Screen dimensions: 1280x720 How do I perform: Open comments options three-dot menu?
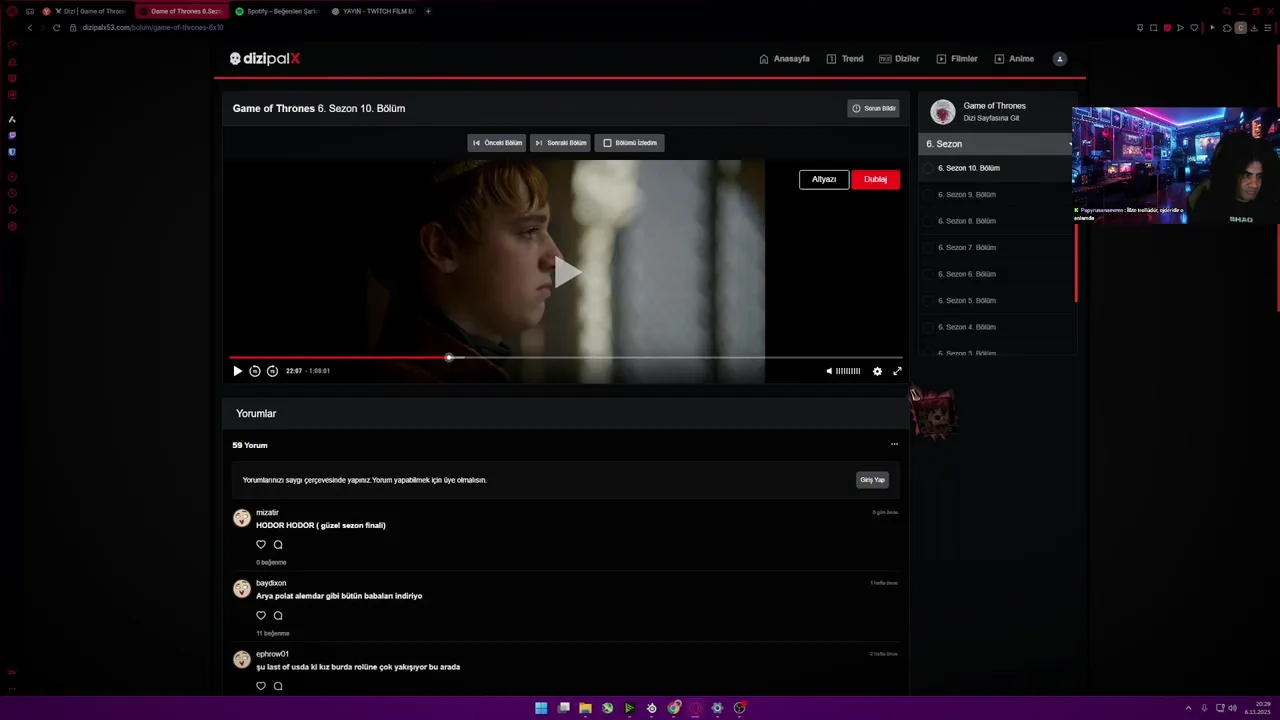(894, 444)
